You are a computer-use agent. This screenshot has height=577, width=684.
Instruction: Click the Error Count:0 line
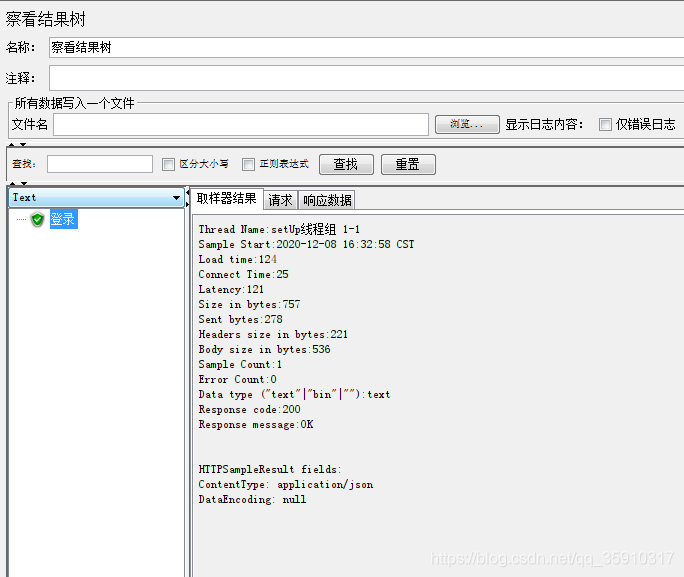237,379
